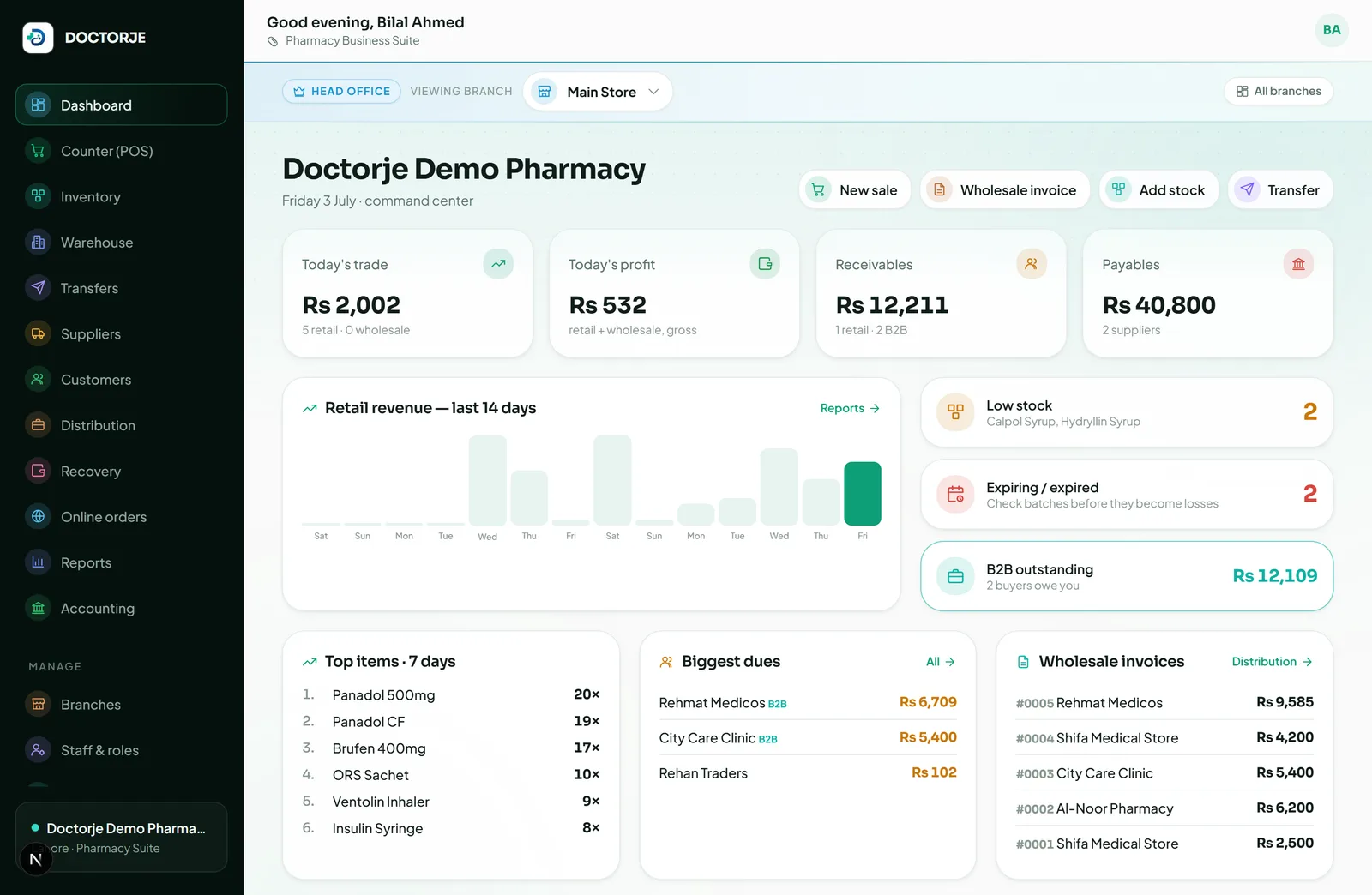Click the All branches button
Viewport: 1372px width, 895px height.
pos(1278,91)
